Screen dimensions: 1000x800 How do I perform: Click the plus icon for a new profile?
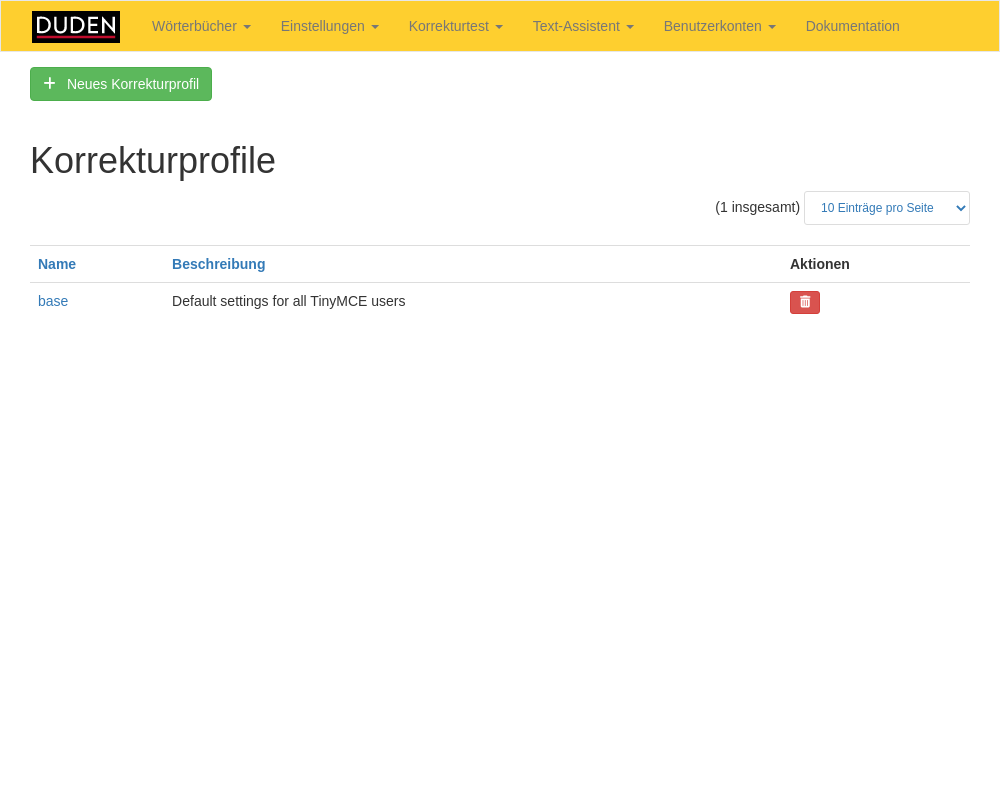pyautogui.click(x=50, y=84)
